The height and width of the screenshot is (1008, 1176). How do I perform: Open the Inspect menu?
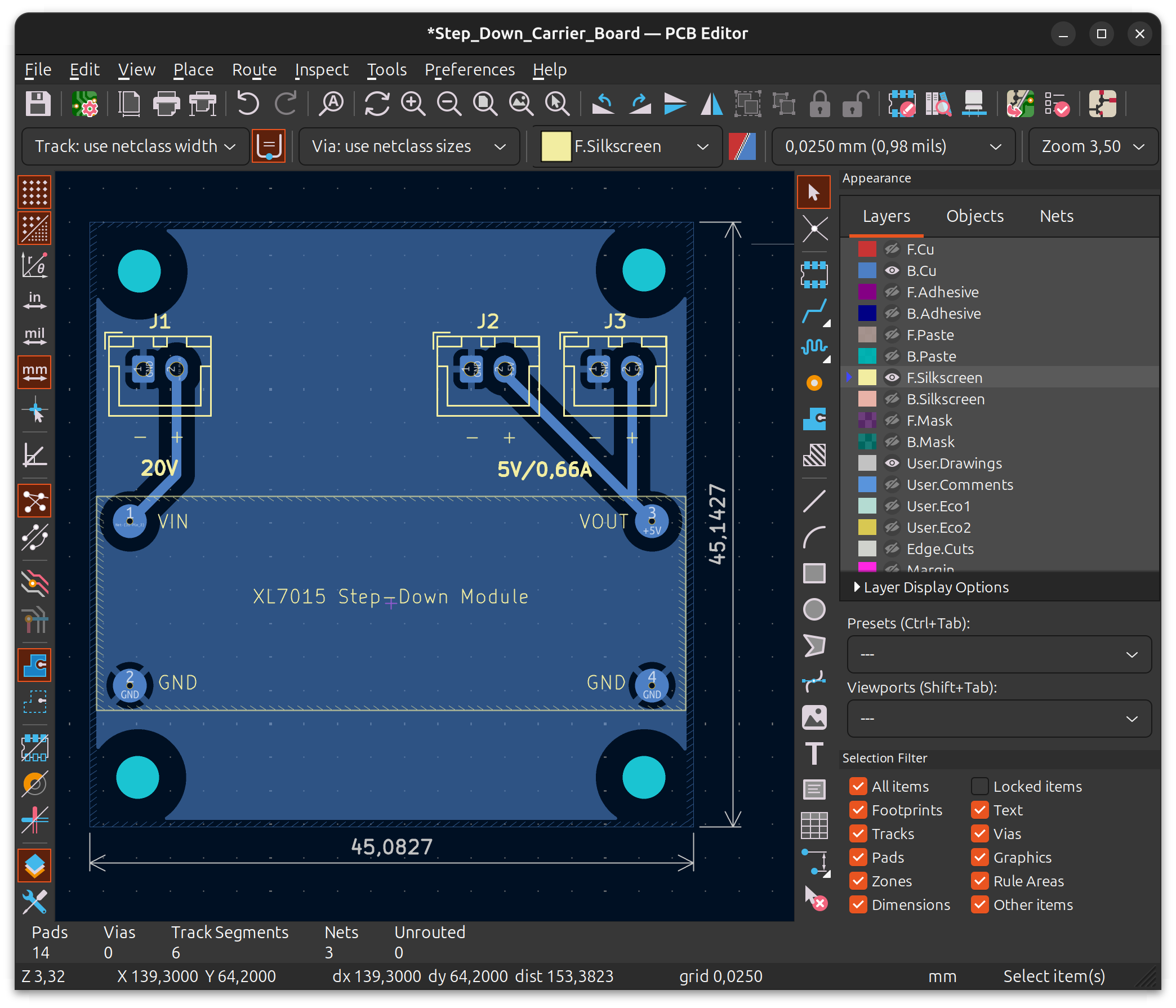[x=321, y=69]
